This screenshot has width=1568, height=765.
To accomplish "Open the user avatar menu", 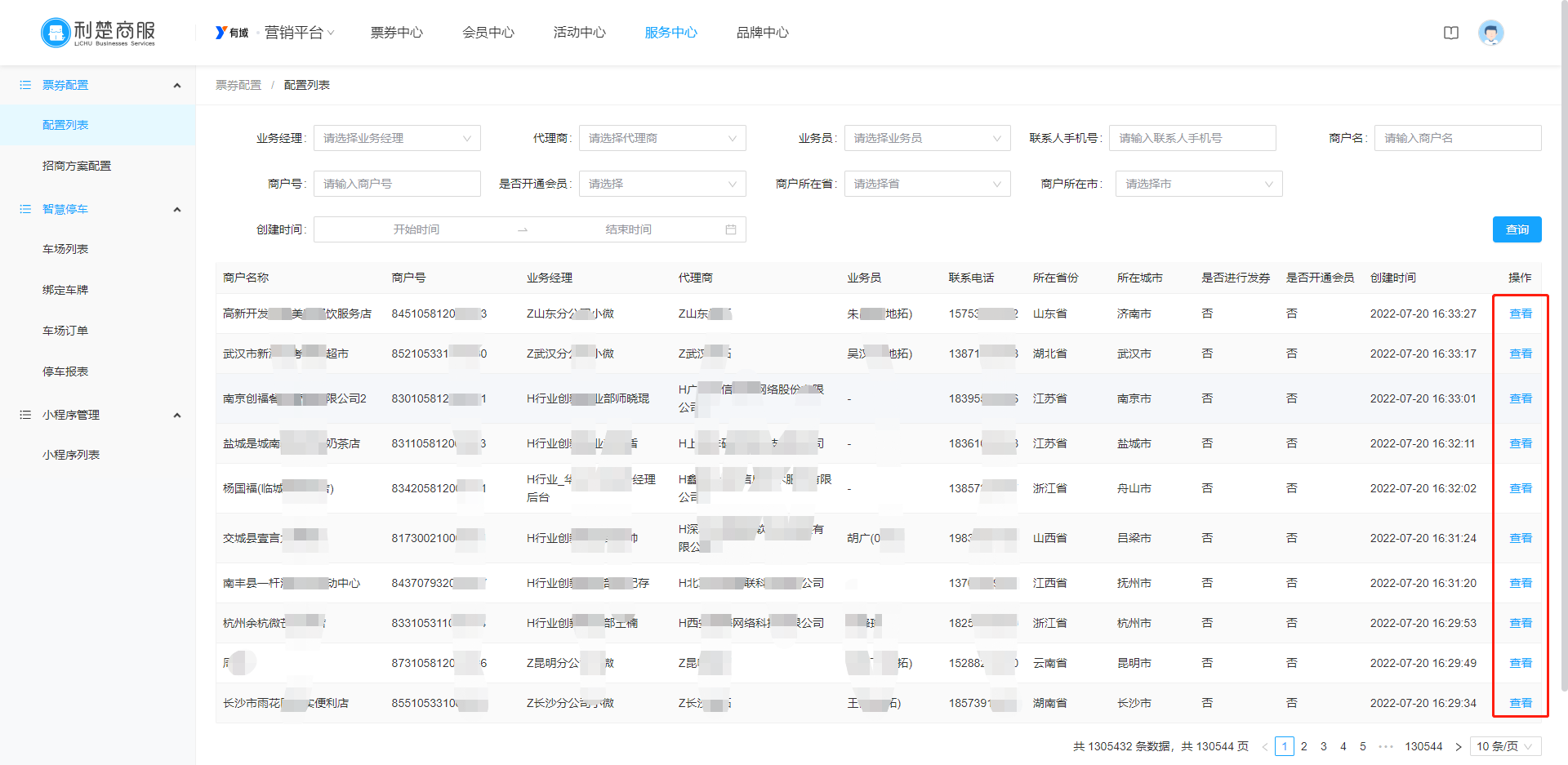I will tap(1491, 33).
